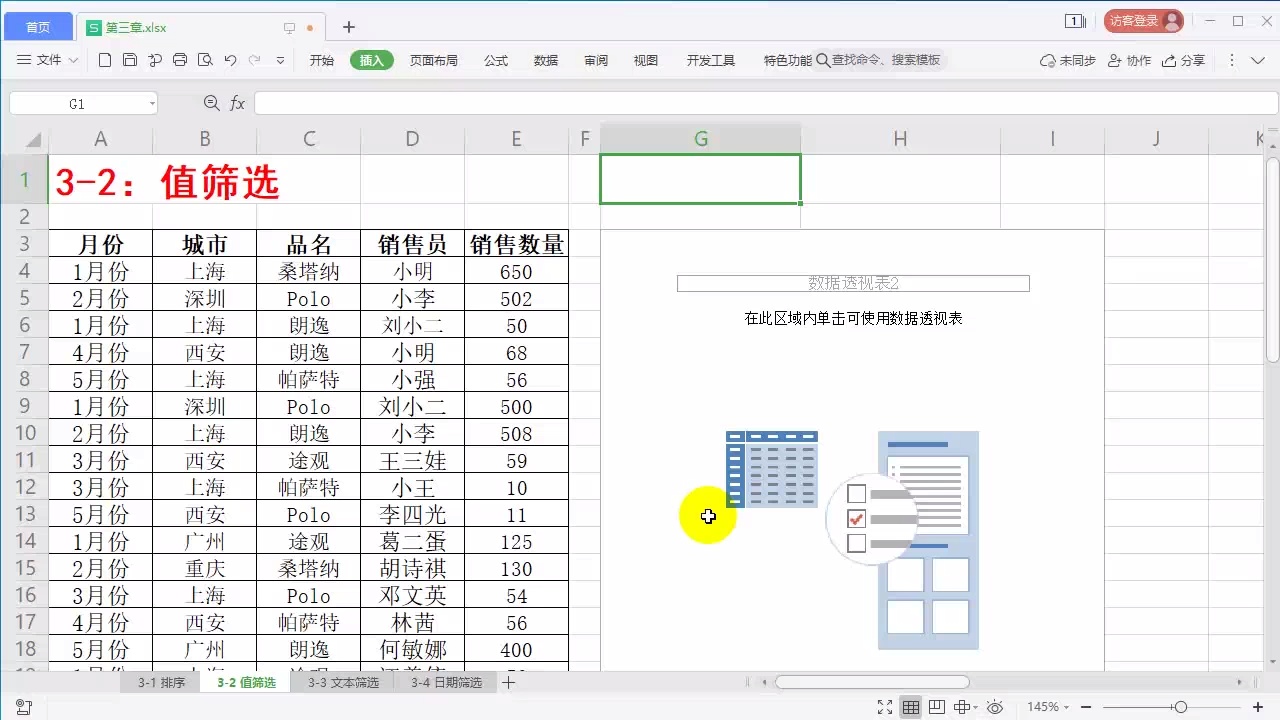Click the Print Preview icon
The width and height of the screenshot is (1280, 720).
coord(206,60)
